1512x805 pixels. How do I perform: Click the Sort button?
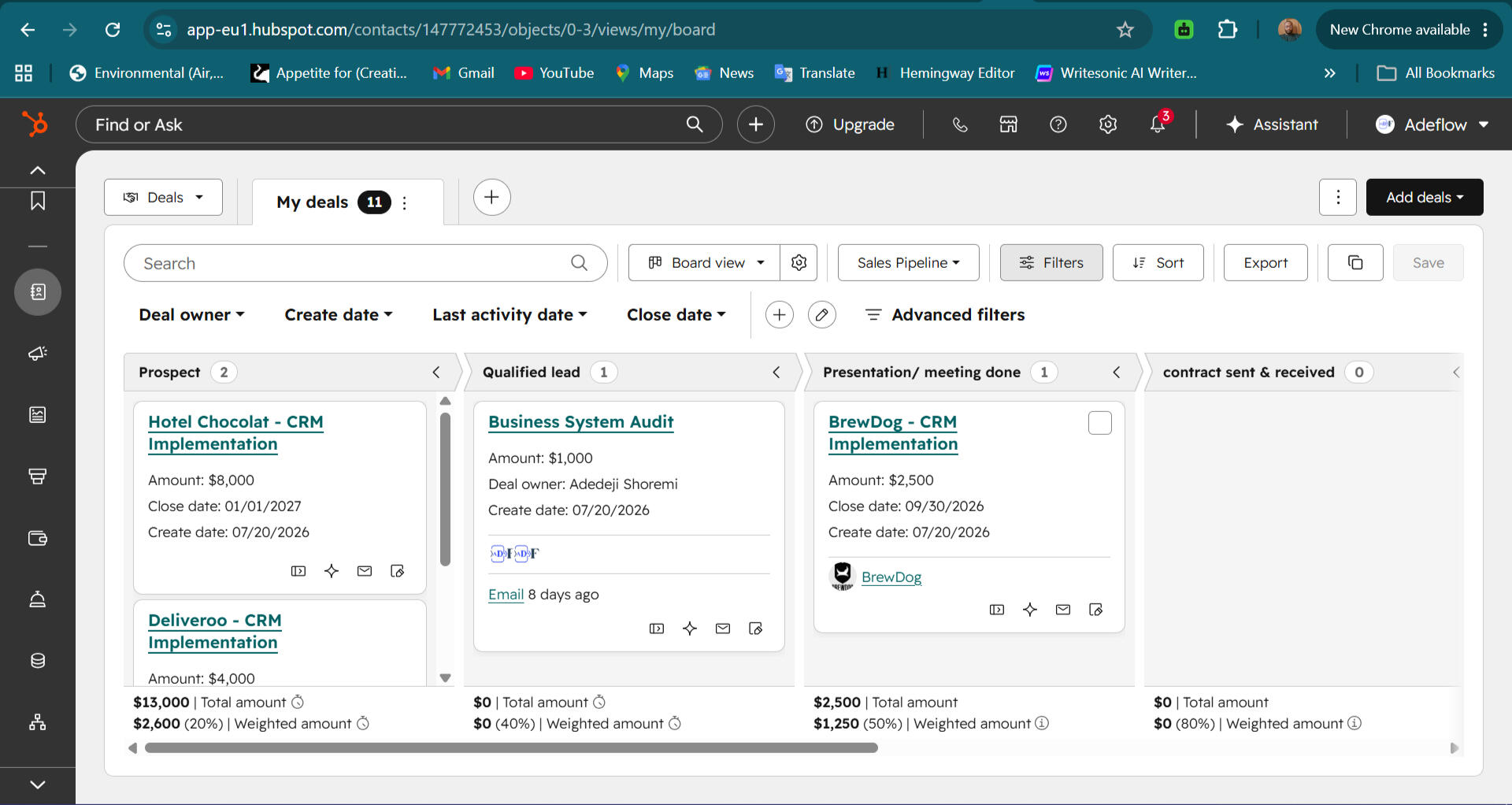1158,262
